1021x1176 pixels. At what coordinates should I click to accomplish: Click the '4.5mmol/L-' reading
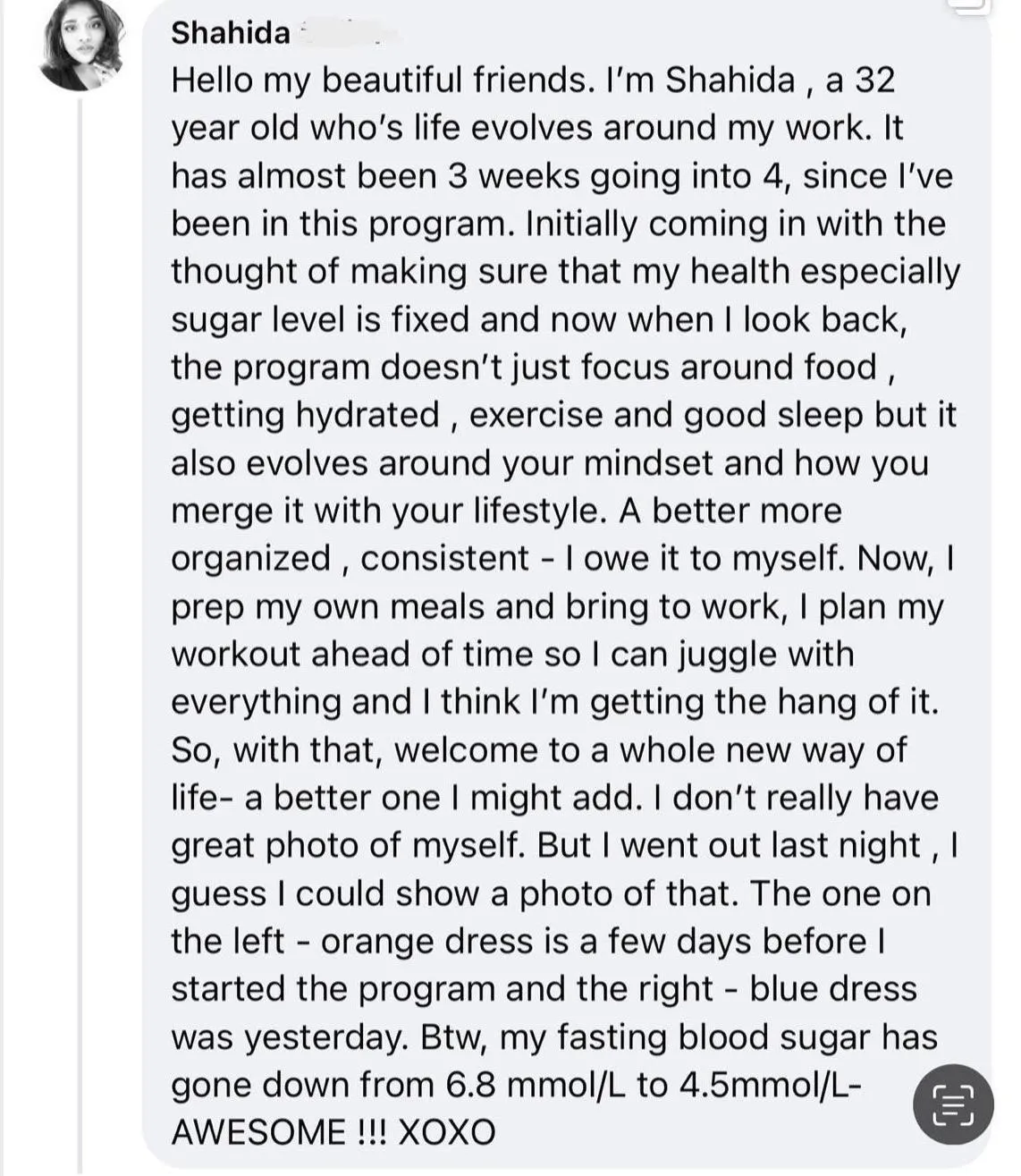pyautogui.click(x=772, y=1085)
